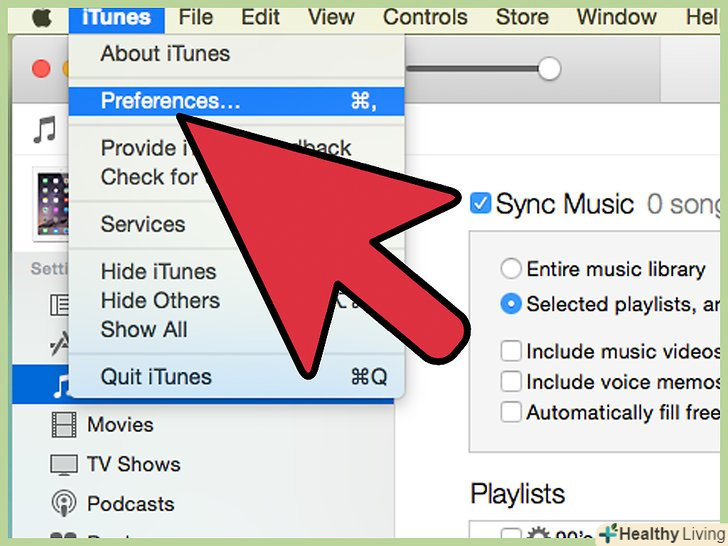Enable Automatically fill free space checkbox
Image resolution: width=728 pixels, height=546 pixels.
coord(511,412)
